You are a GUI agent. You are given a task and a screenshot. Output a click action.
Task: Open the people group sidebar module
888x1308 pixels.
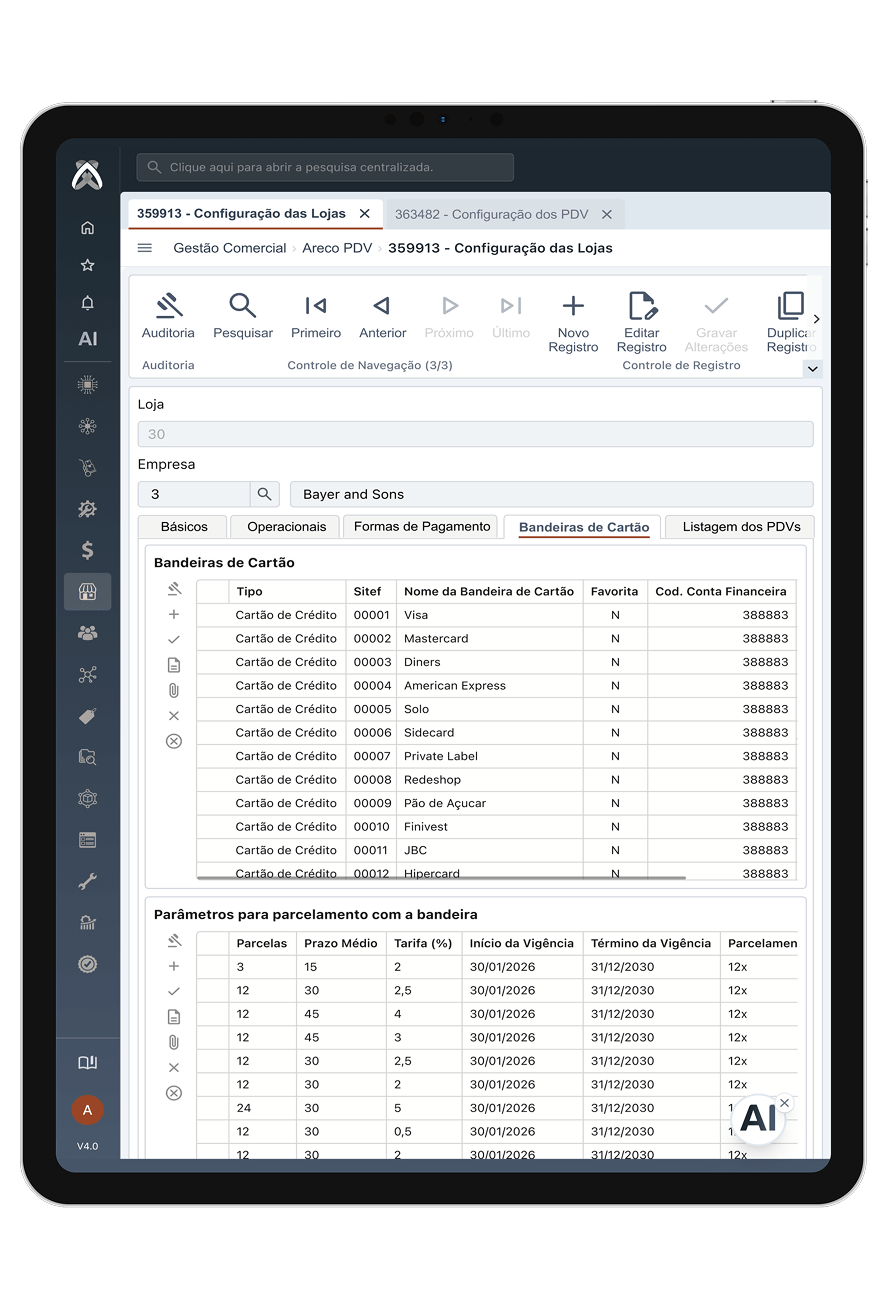click(87, 633)
